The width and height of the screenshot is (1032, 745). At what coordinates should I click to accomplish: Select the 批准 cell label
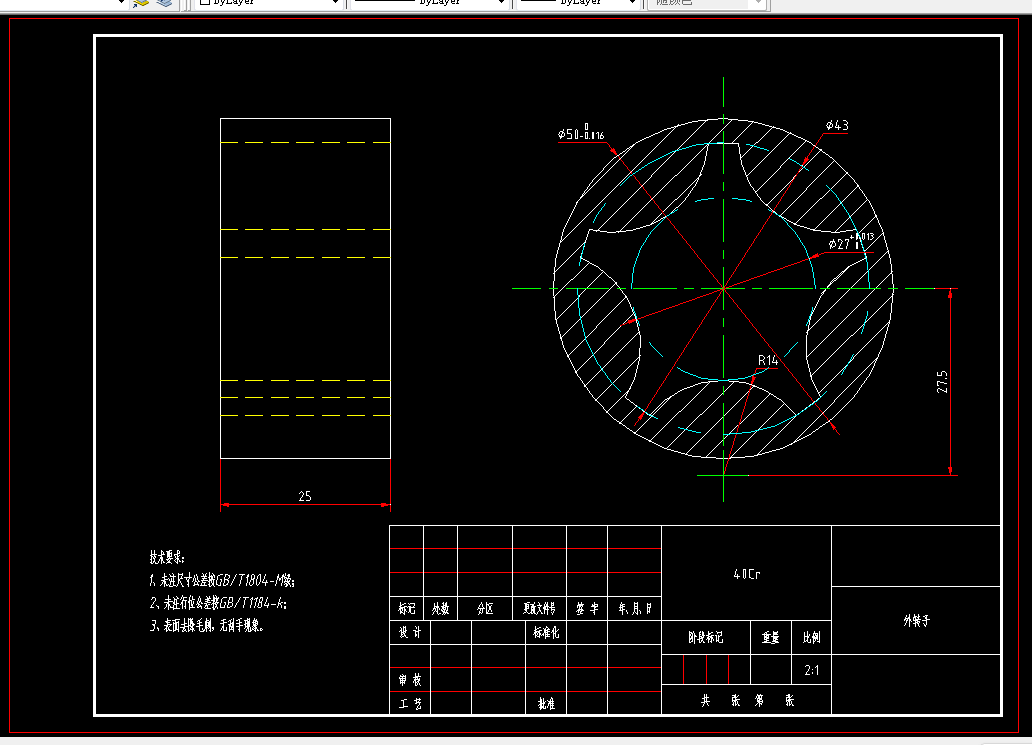(x=546, y=704)
